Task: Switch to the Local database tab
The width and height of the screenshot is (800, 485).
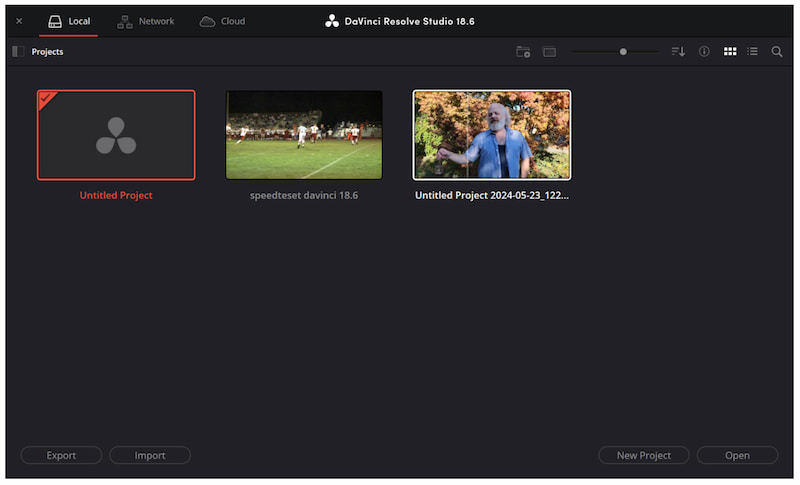Action: [68, 21]
